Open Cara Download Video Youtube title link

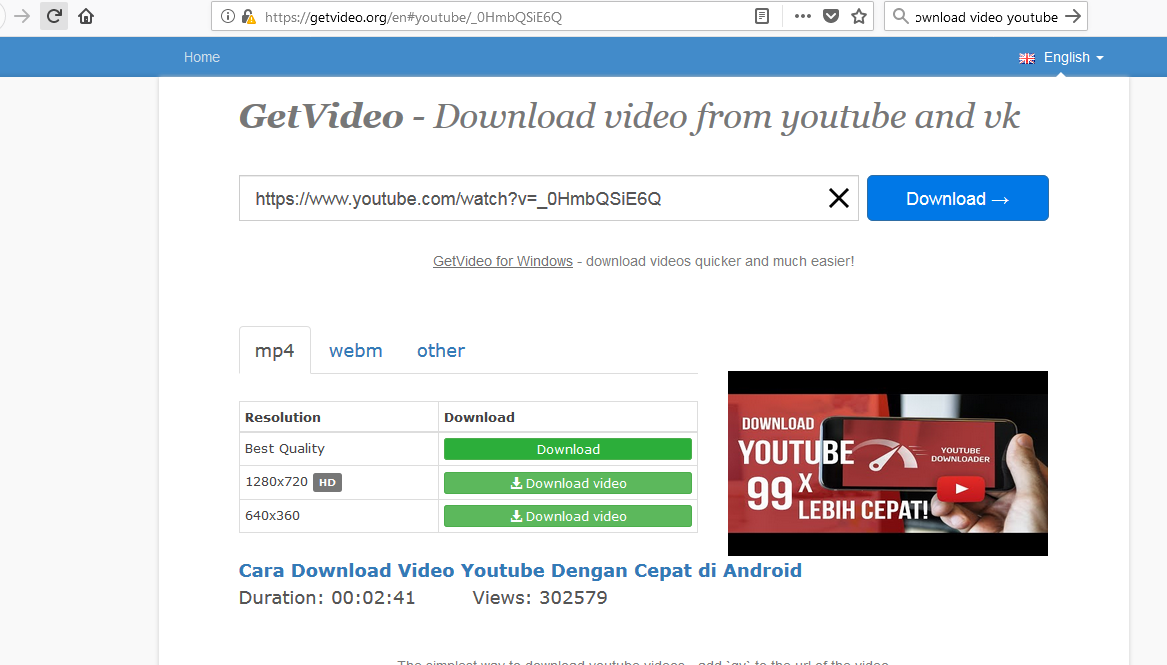[520, 571]
